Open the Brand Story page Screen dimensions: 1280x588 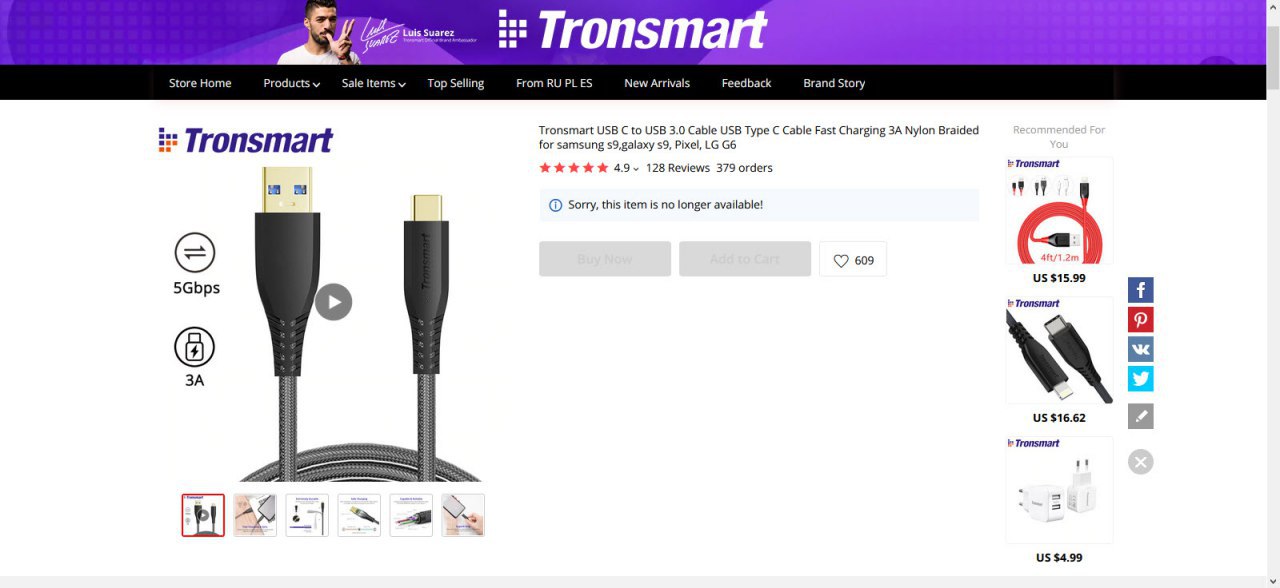click(834, 83)
